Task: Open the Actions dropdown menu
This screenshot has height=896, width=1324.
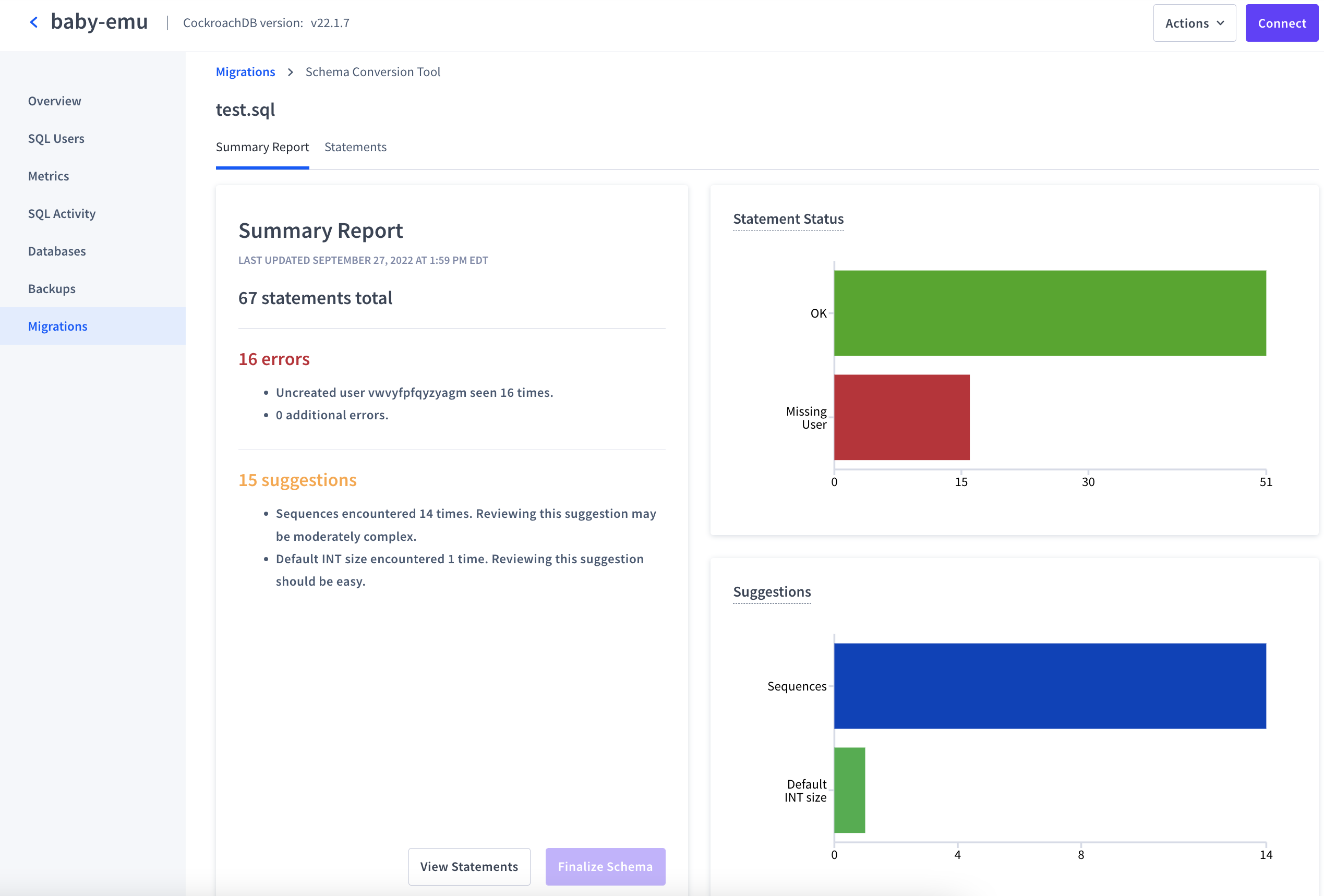Action: click(1194, 23)
